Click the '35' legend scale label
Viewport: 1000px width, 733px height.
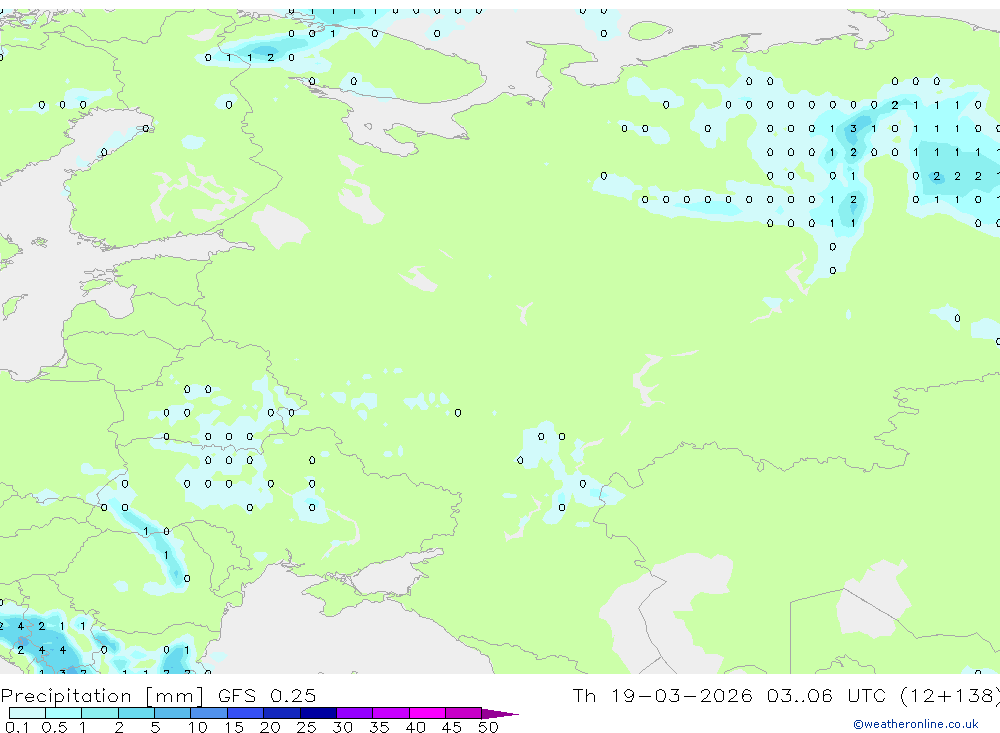coord(379,727)
